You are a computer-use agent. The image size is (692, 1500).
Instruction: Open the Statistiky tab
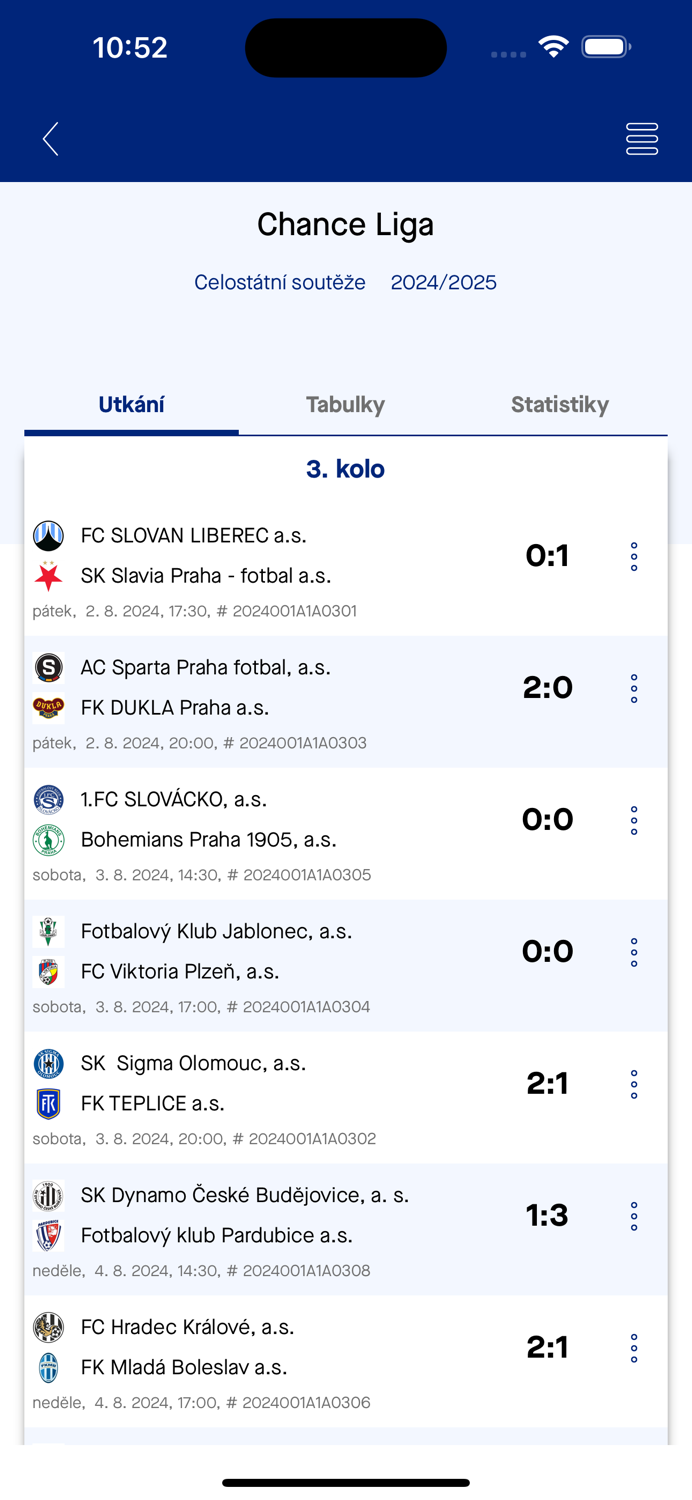pyautogui.click(x=560, y=404)
